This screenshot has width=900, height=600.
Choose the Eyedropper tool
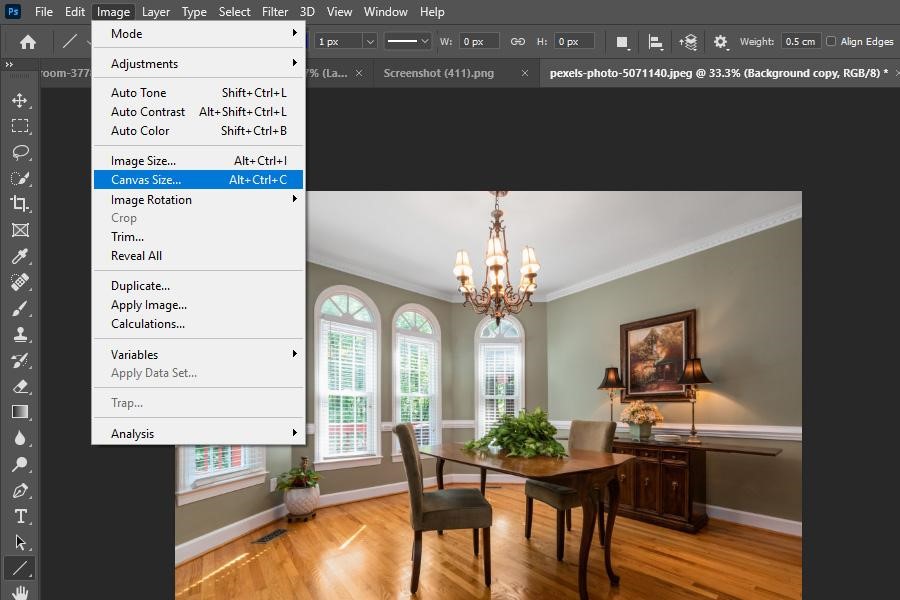[20, 256]
